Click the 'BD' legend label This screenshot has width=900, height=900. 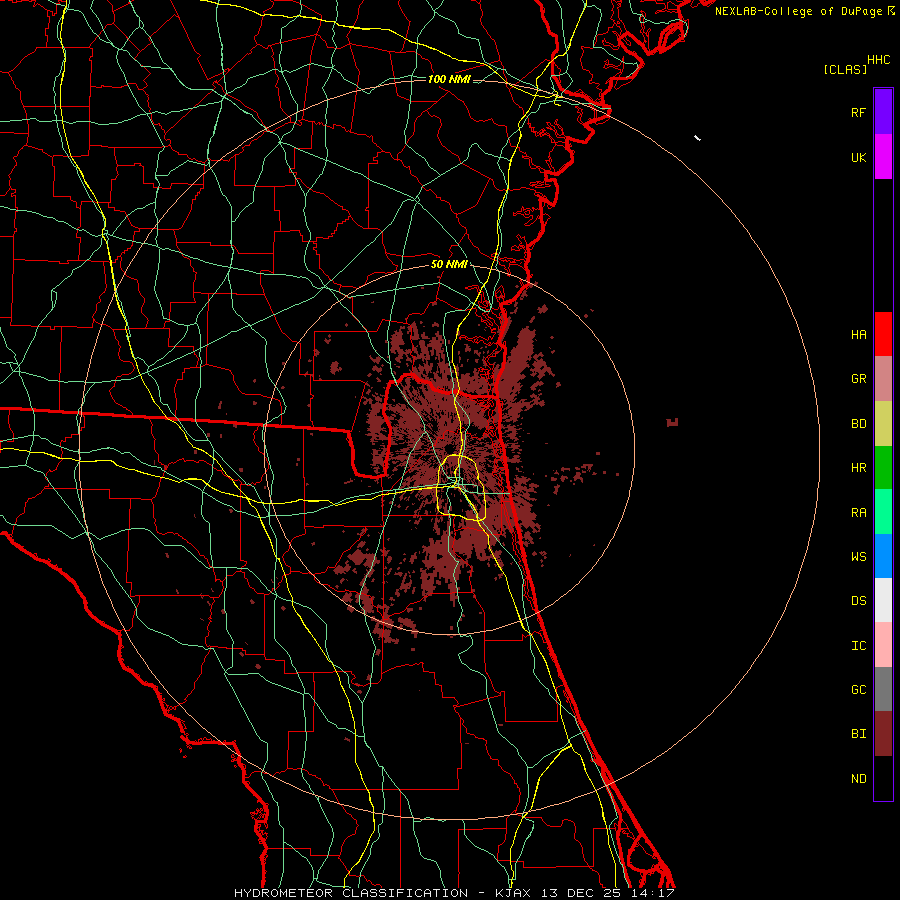[858, 424]
